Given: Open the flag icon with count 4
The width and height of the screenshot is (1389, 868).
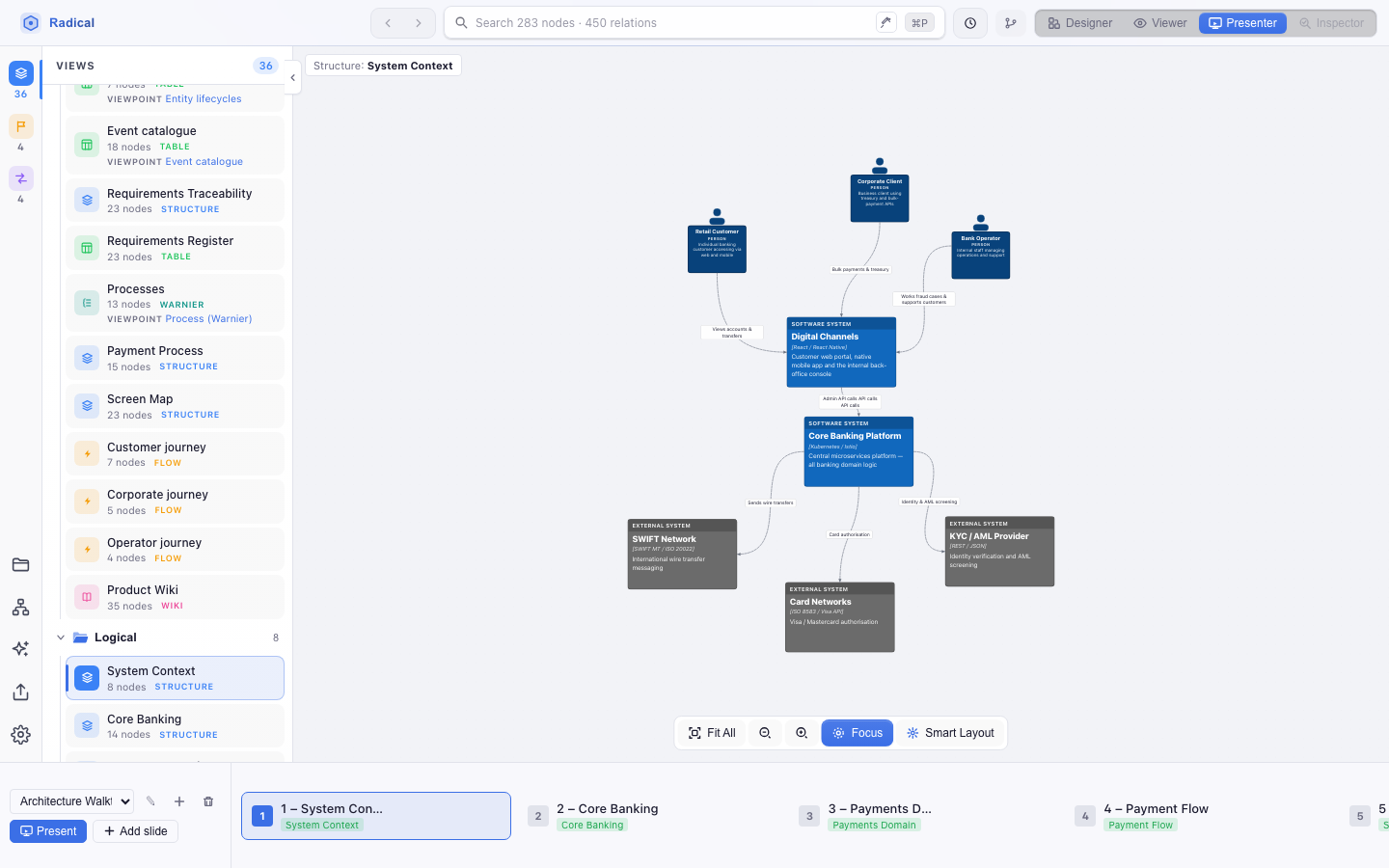Looking at the screenshot, I should tap(21, 126).
